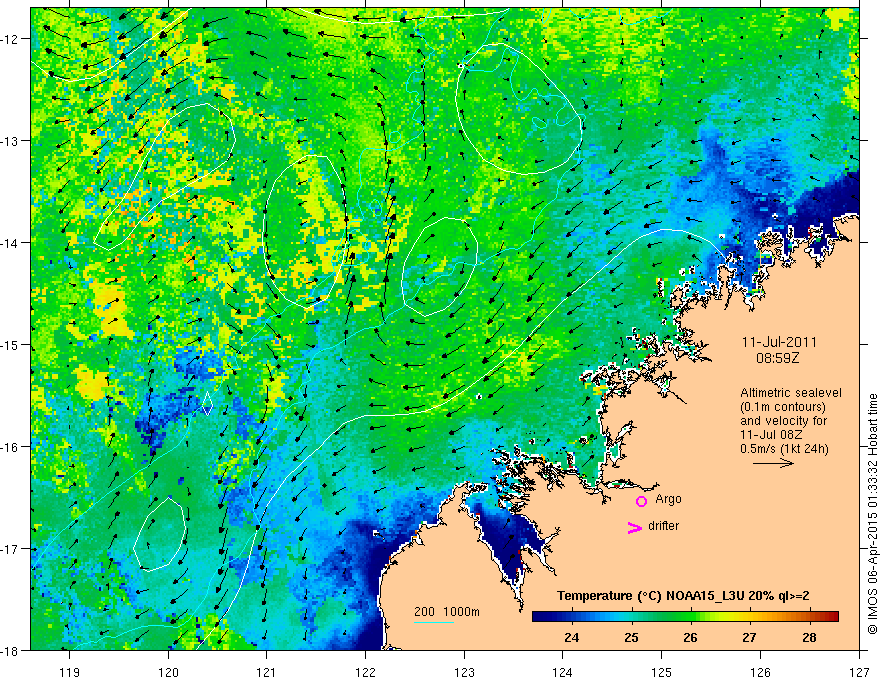Click the 'Altimetric sealevel' text line

pos(791,393)
